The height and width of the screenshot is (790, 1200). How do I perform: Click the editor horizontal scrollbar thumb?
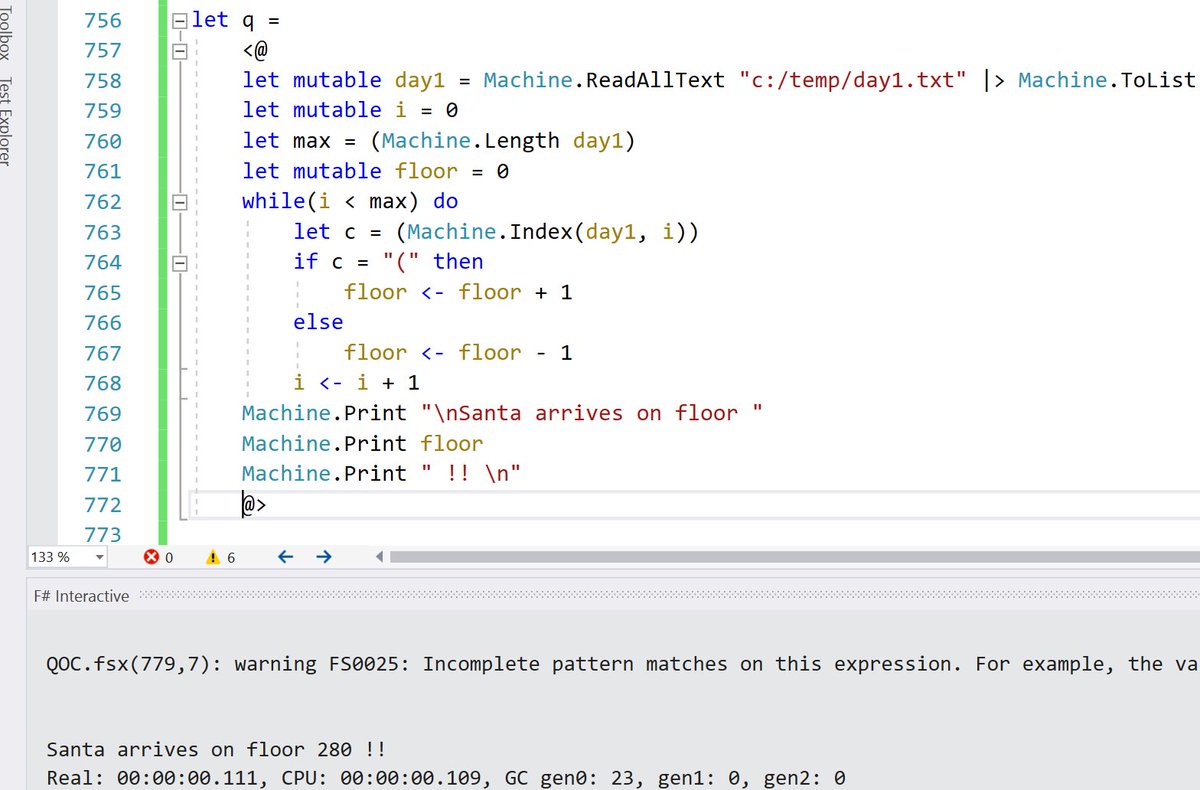[x=795, y=557]
